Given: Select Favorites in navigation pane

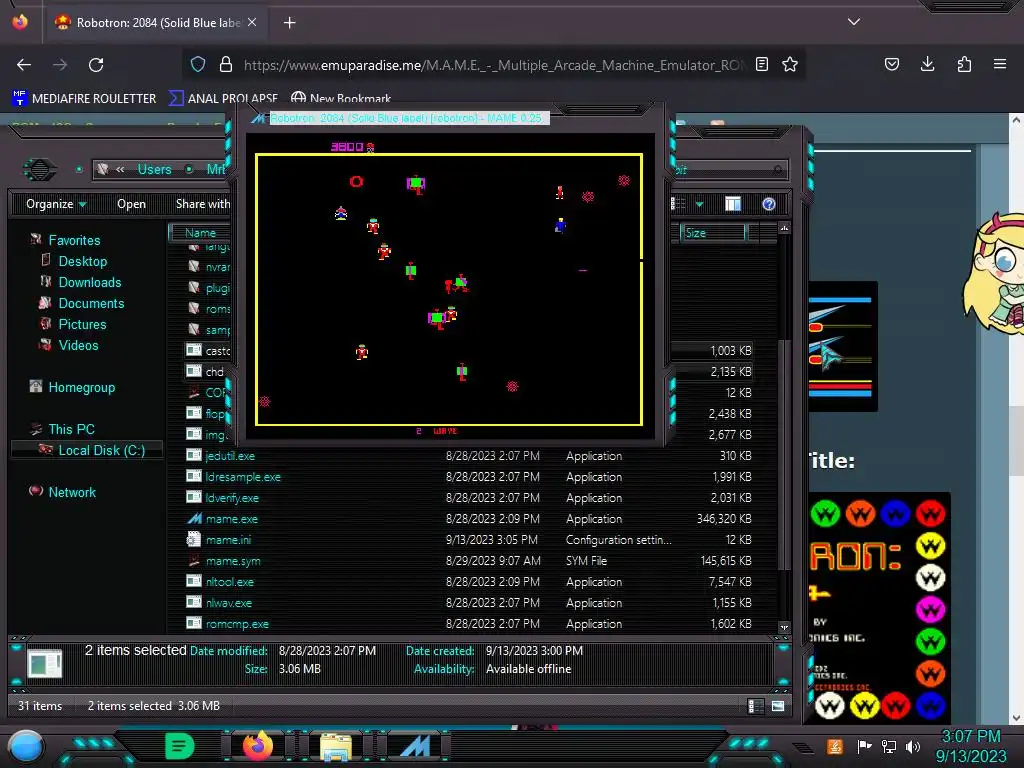Looking at the screenshot, I should coord(74,240).
